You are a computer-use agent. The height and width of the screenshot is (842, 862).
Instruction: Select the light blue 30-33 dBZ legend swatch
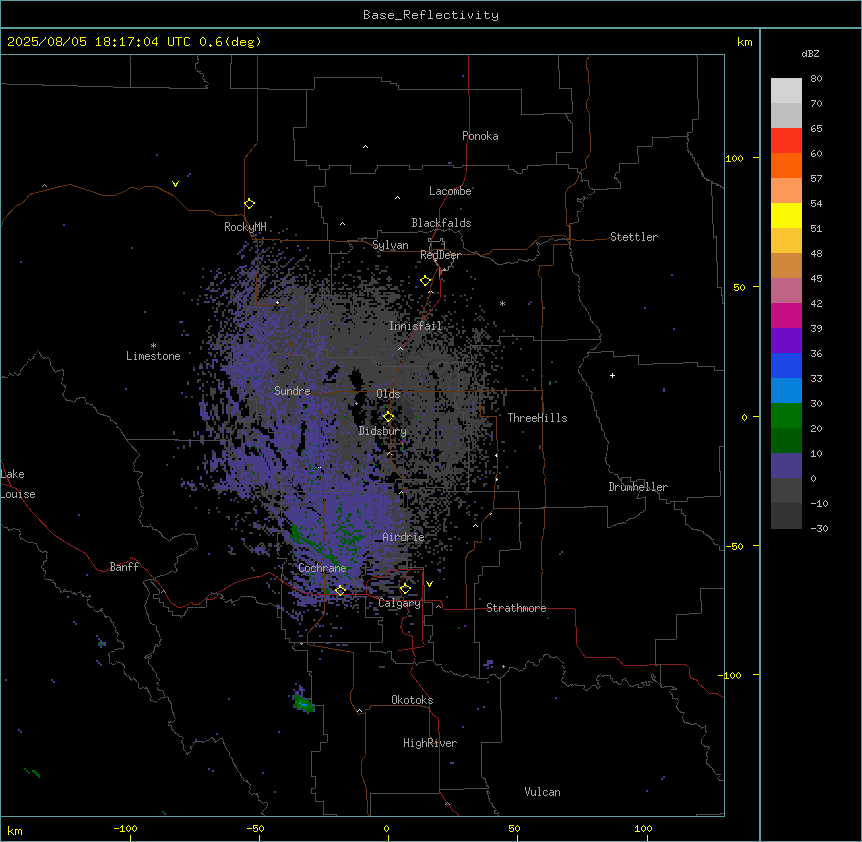point(786,390)
